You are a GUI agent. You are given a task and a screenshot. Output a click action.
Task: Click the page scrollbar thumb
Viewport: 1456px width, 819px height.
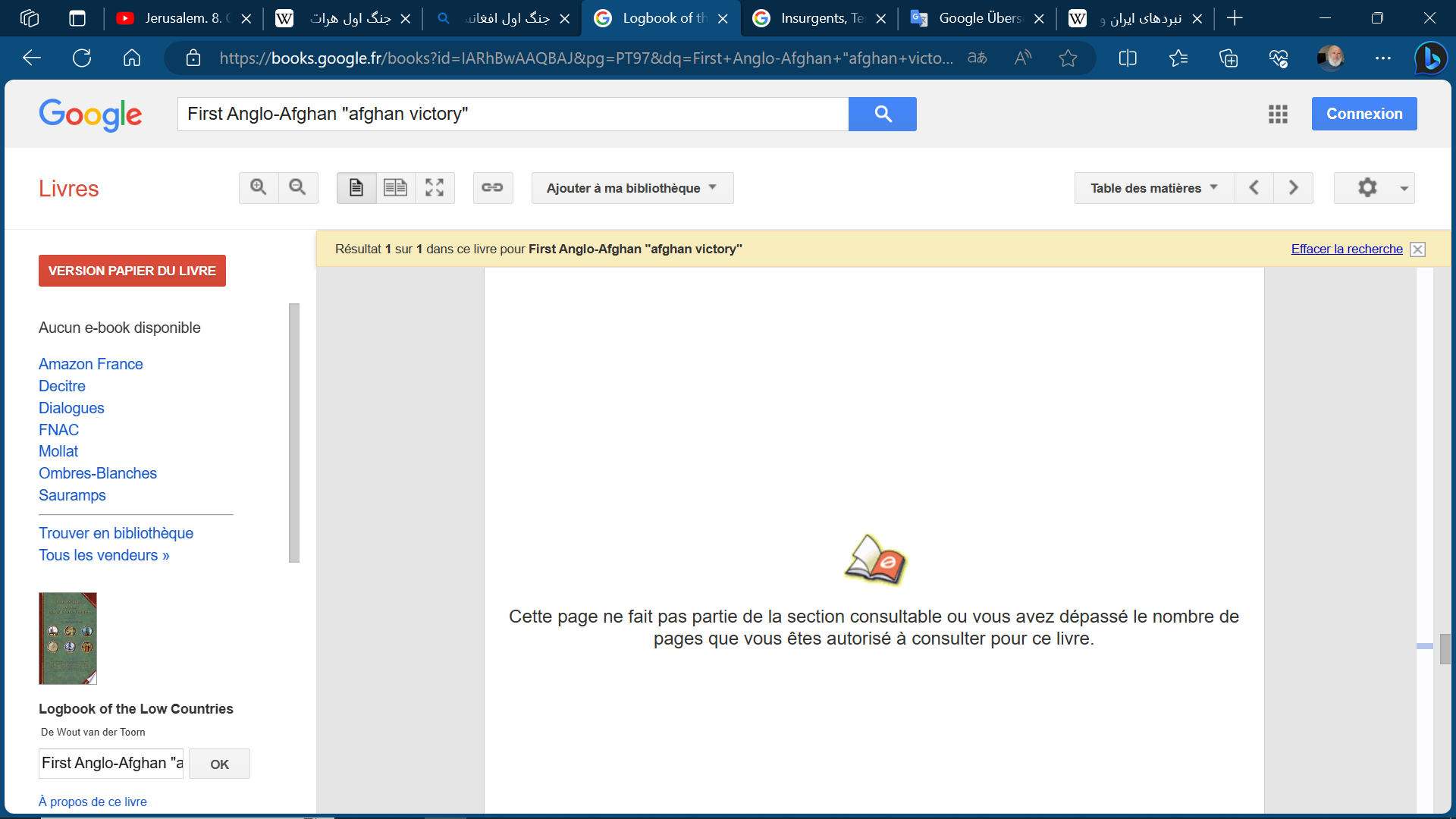coord(1445,649)
